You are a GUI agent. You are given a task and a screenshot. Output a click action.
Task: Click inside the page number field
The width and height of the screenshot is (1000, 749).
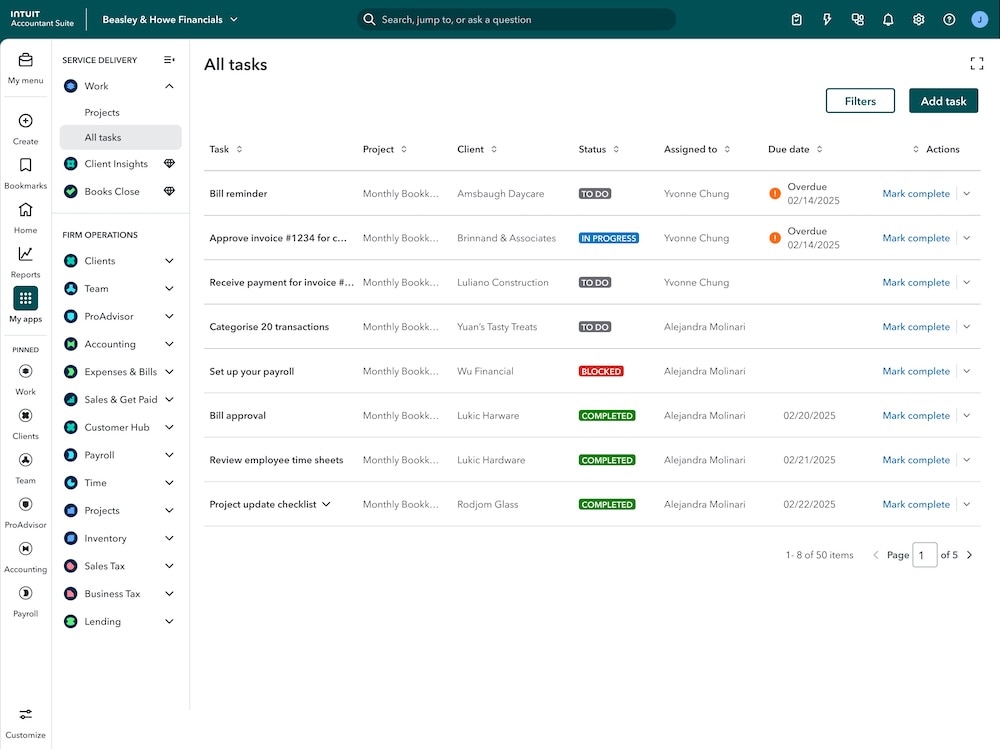(925, 555)
